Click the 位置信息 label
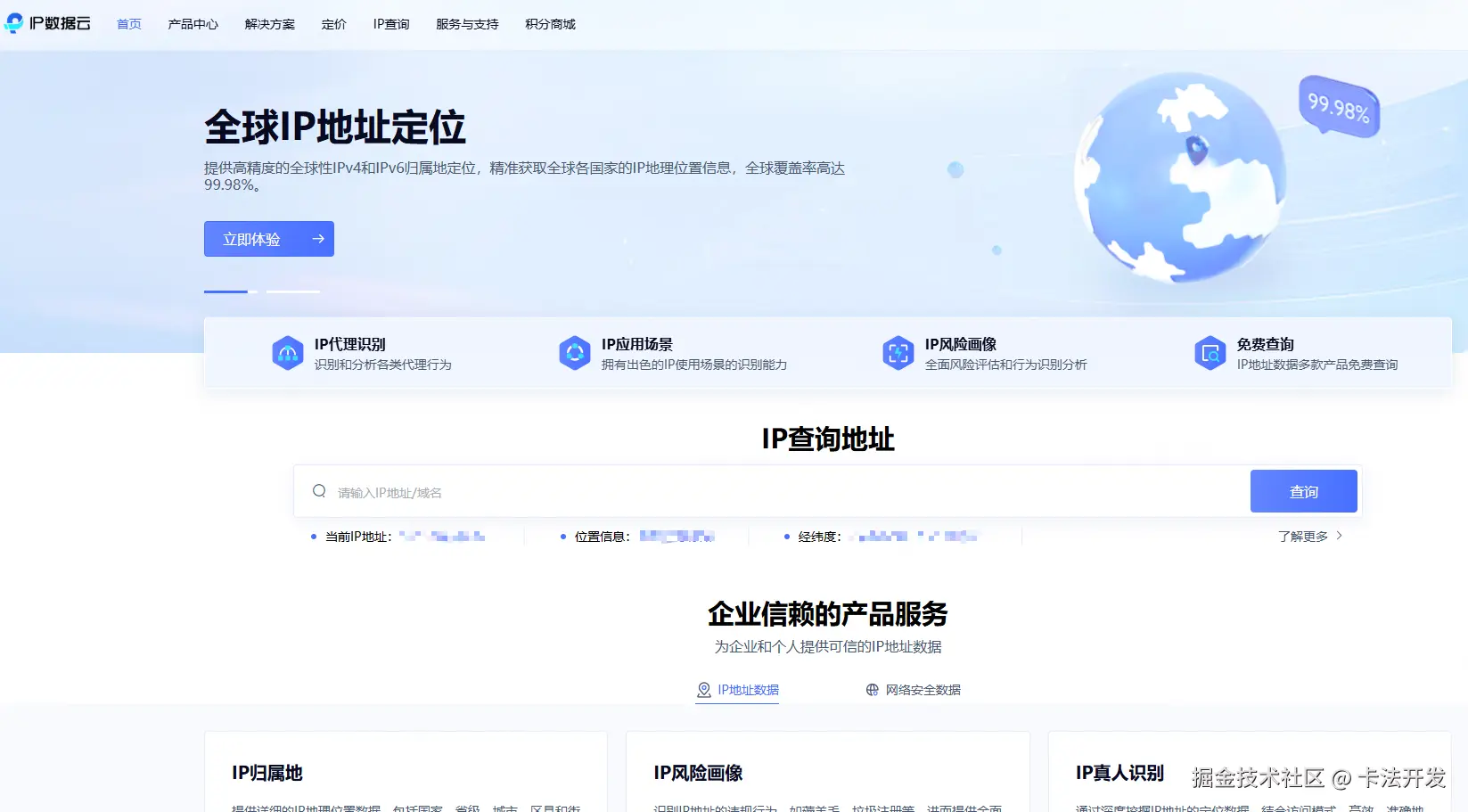Viewport: 1468px width, 812px height. [603, 537]
